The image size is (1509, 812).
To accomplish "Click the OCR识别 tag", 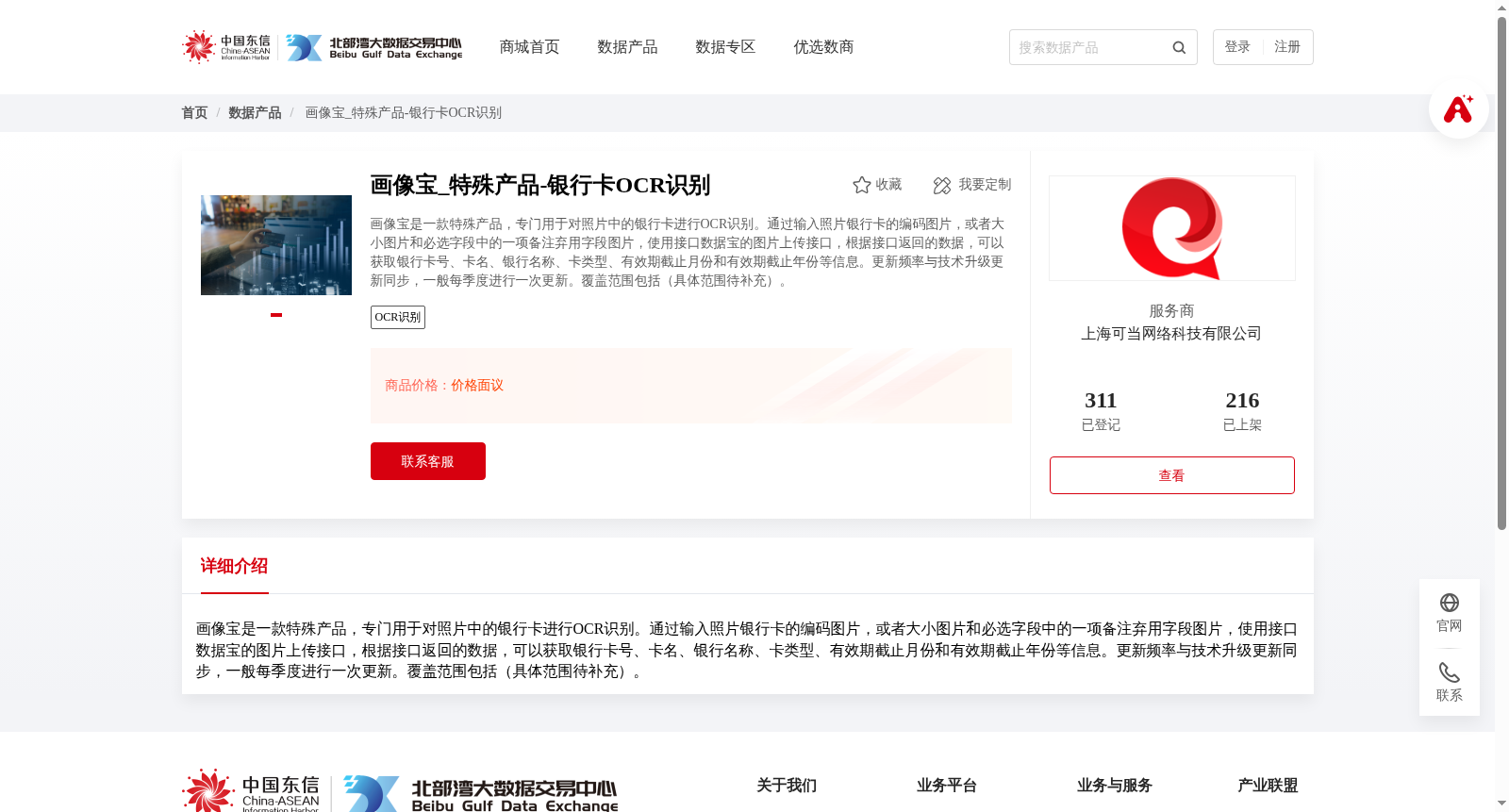I will [398, 317].
